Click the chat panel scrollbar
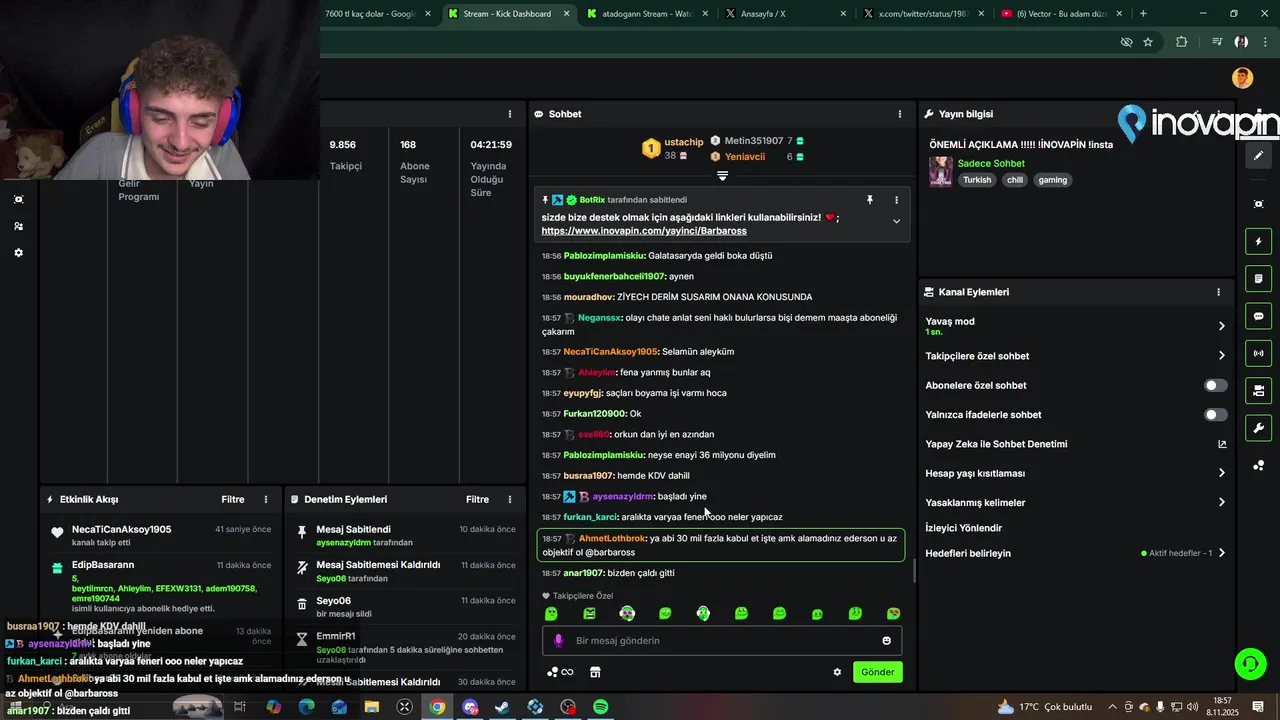 coord(914,572)
